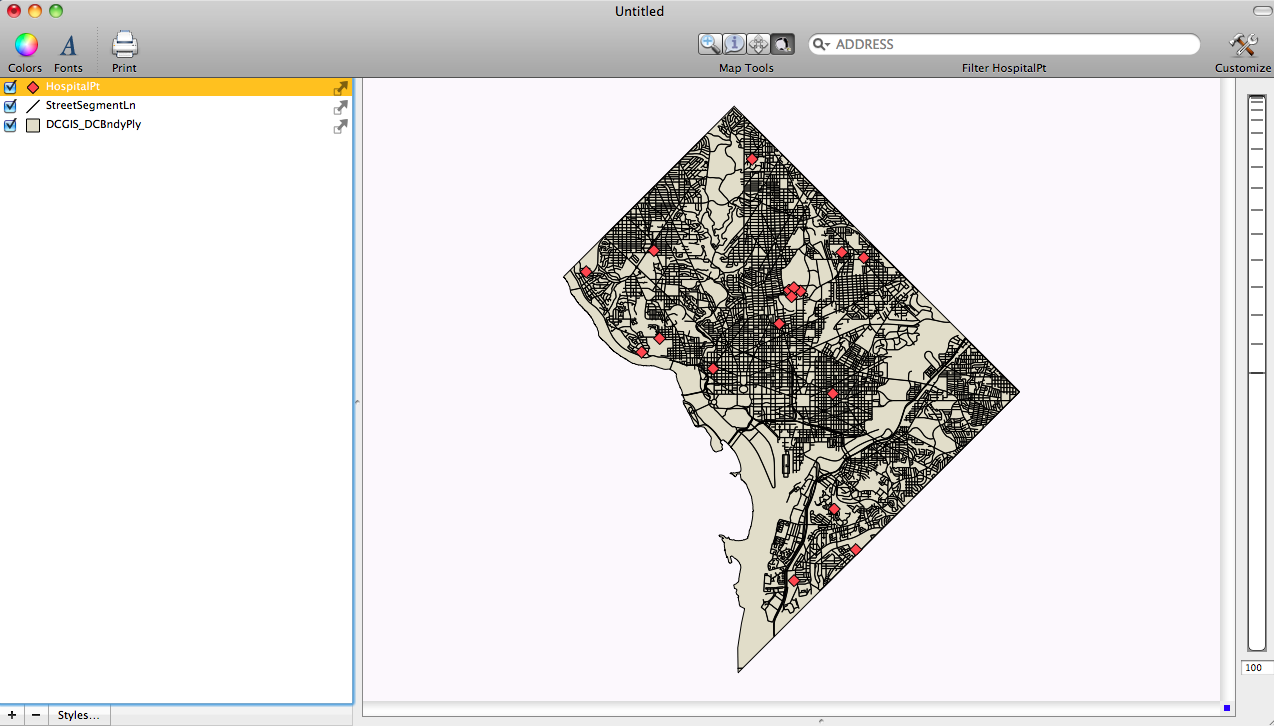
Task: Click in the ADDRESS filter search field
Action: (x=1010, y=45)
